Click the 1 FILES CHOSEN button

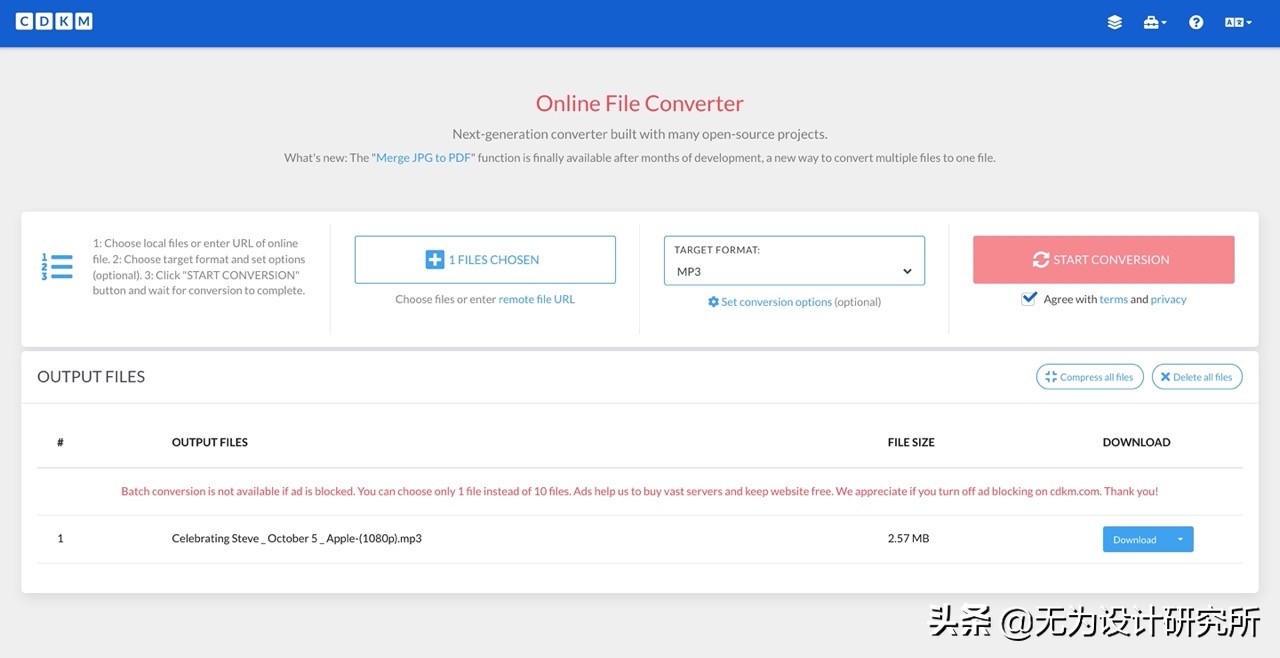tap(485, 260)
